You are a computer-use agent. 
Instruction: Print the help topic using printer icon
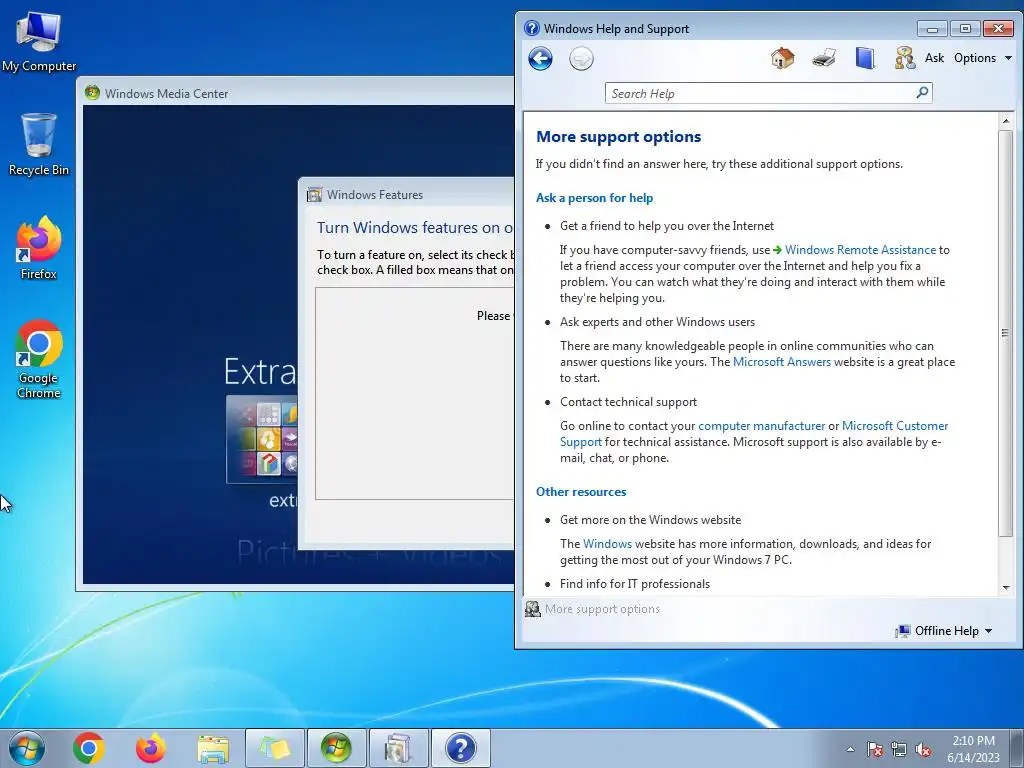(x=824, y=58)
